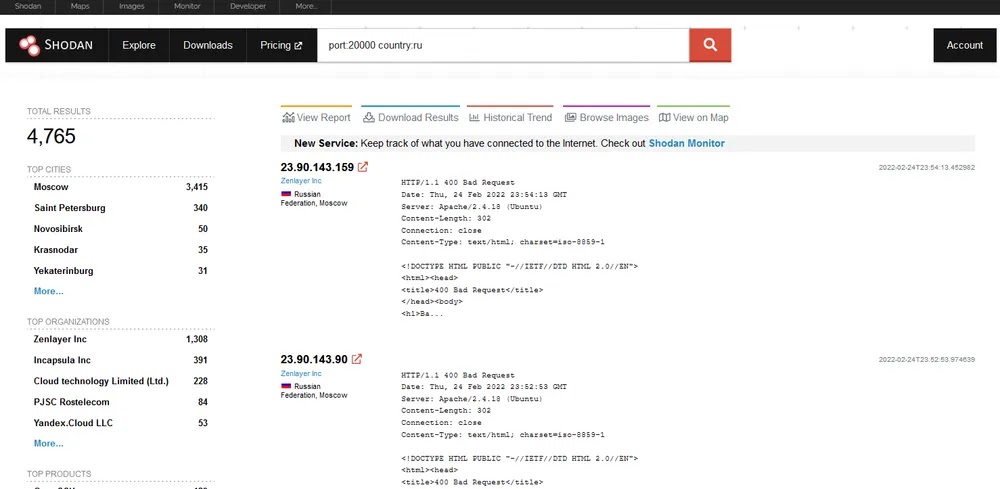
Task: Open the View Report link
Action: [x=316, y=117]
